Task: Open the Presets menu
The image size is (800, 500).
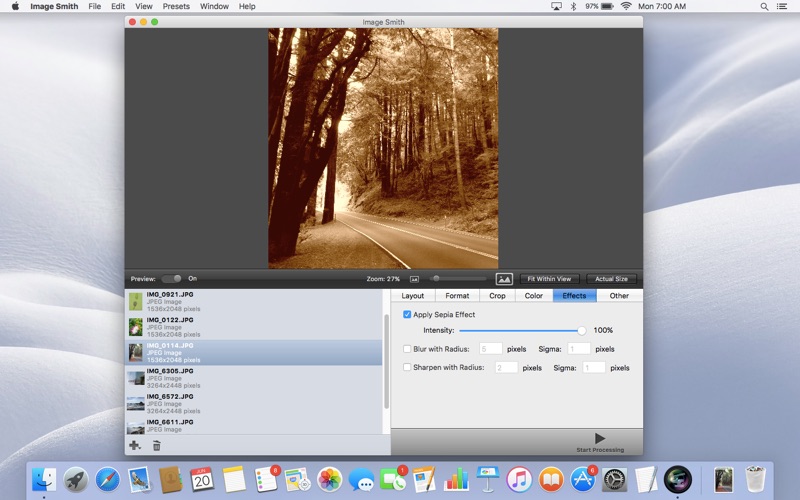Action: click(176, 7)
